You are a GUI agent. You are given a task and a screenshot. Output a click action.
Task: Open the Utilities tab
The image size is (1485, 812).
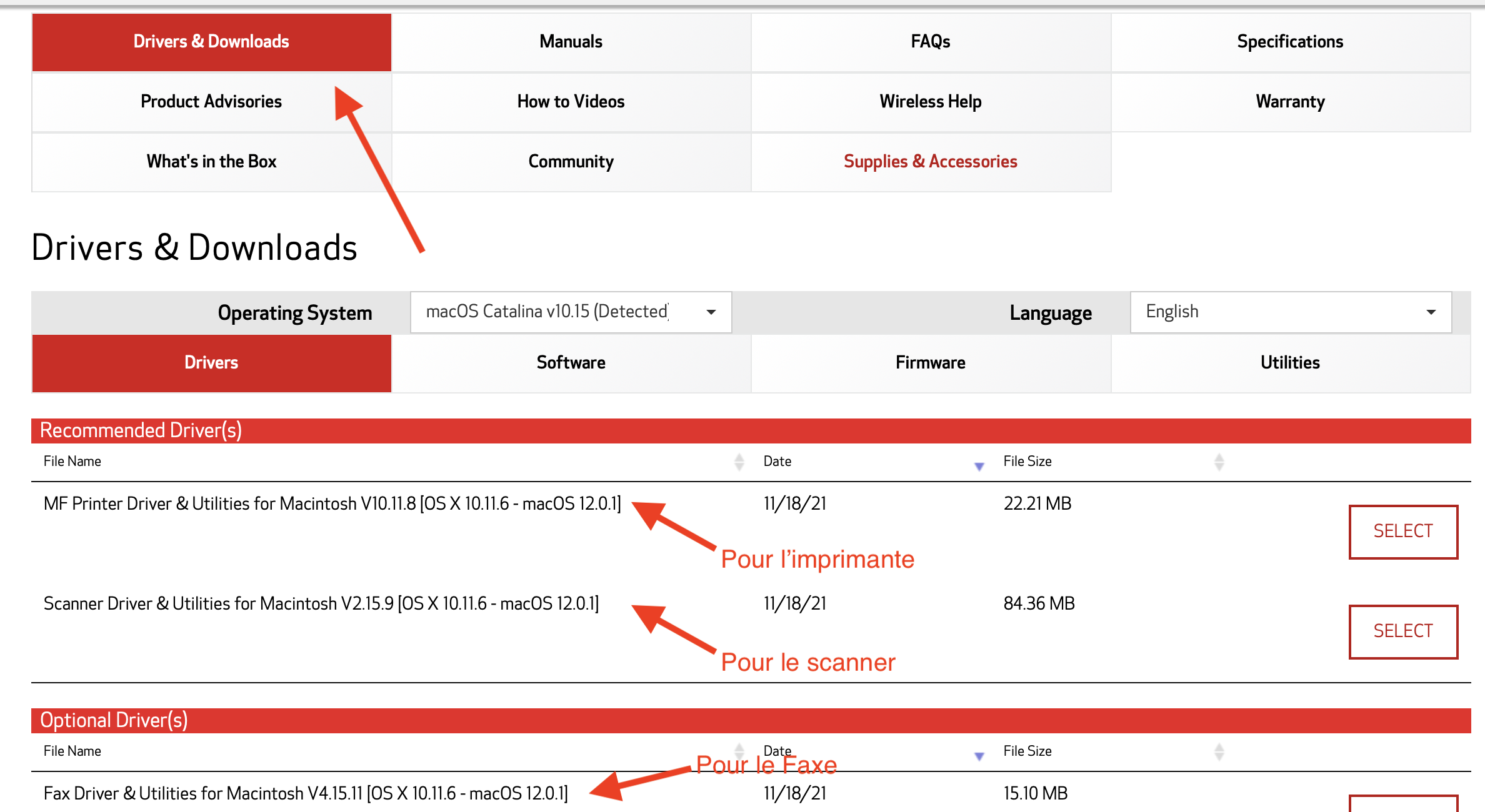[1290, 363]
